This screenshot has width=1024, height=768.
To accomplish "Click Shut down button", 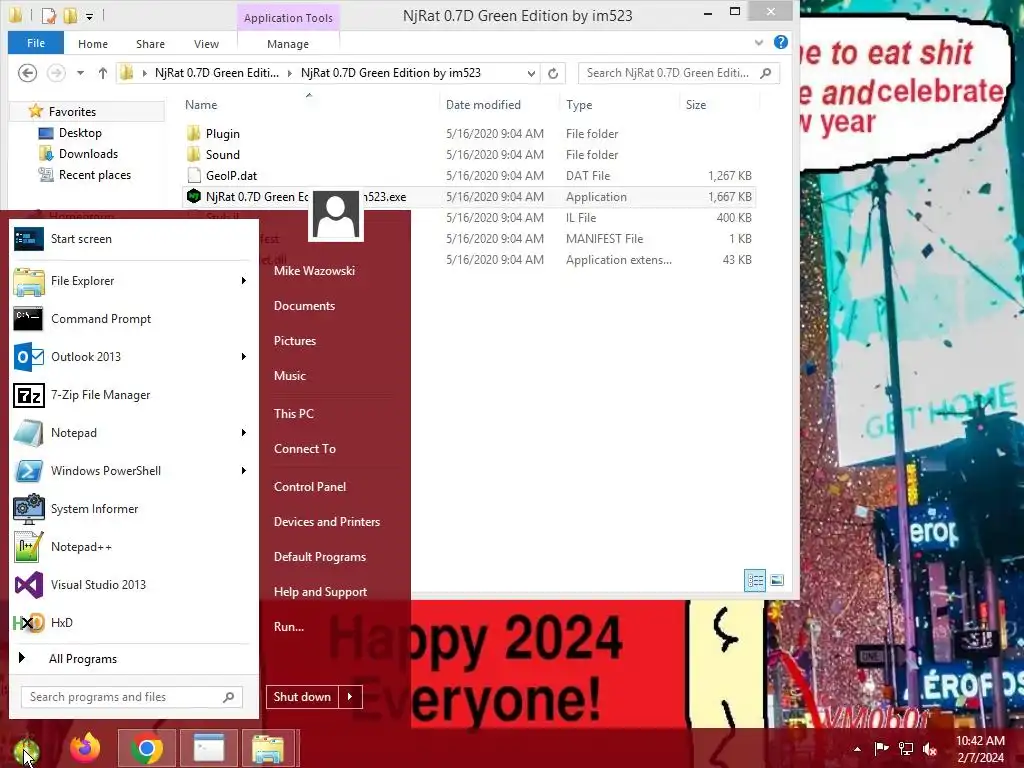I will (x=302, y=697).
